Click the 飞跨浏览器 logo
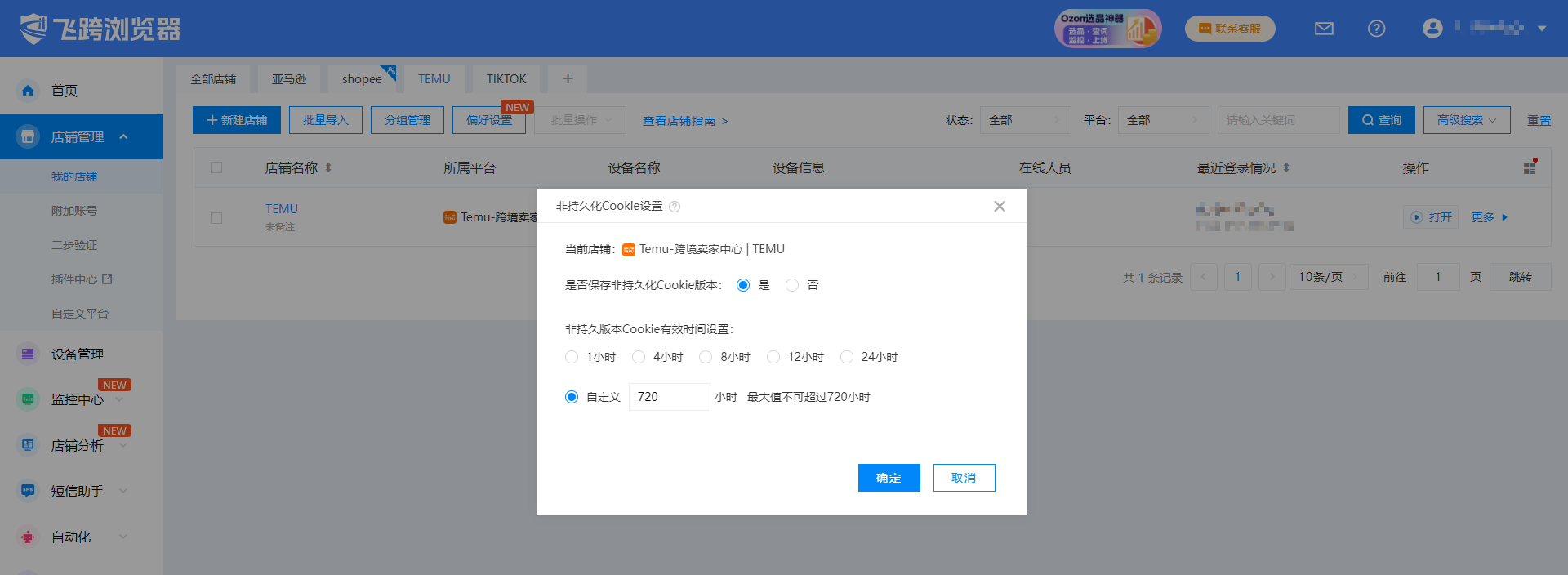Viewport: 1568px width, 575px height. tap(100, 29)
